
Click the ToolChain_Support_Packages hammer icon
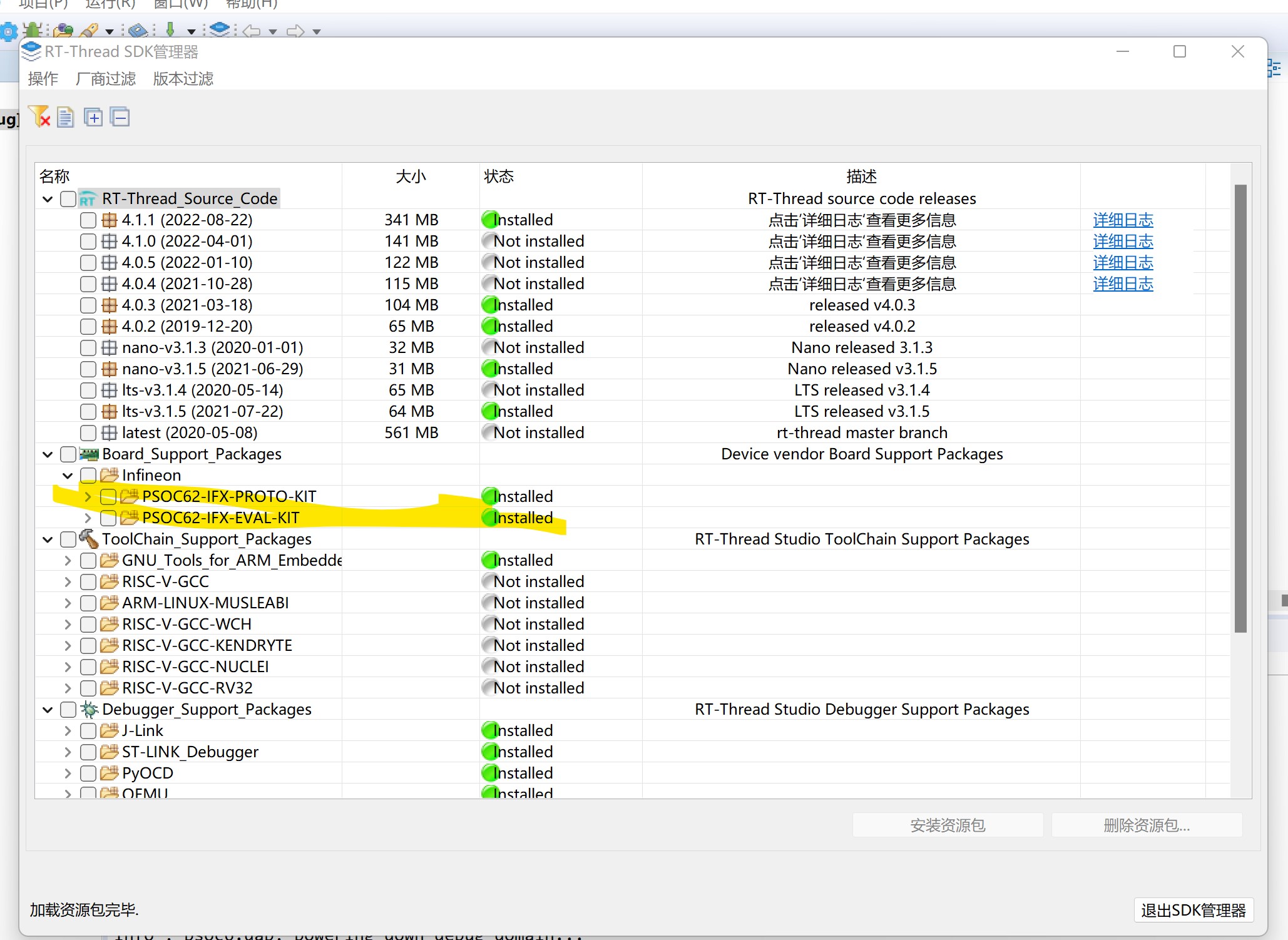click(89, 539)
